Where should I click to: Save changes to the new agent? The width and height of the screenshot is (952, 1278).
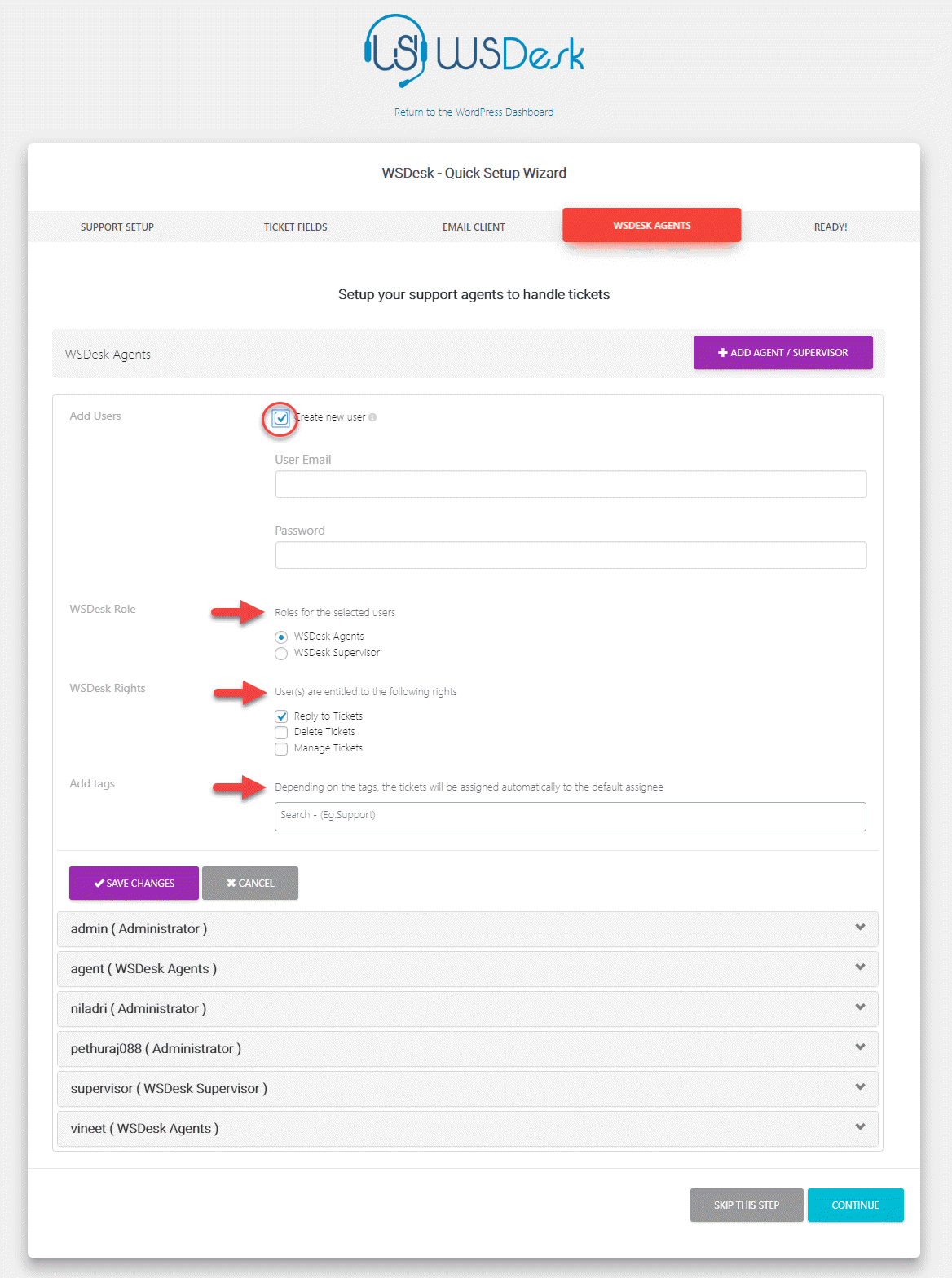point(134,884)
